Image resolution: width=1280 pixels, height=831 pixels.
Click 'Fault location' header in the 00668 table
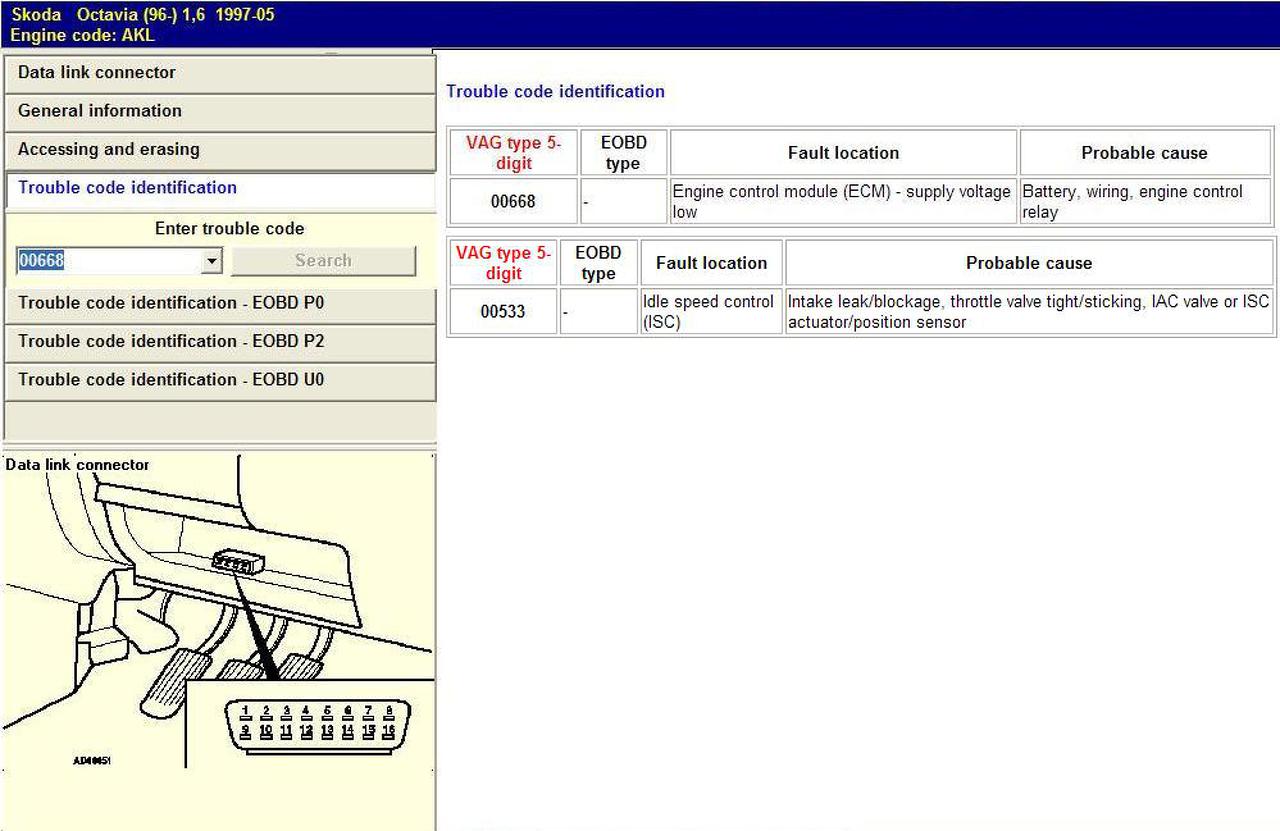[844, 153]
